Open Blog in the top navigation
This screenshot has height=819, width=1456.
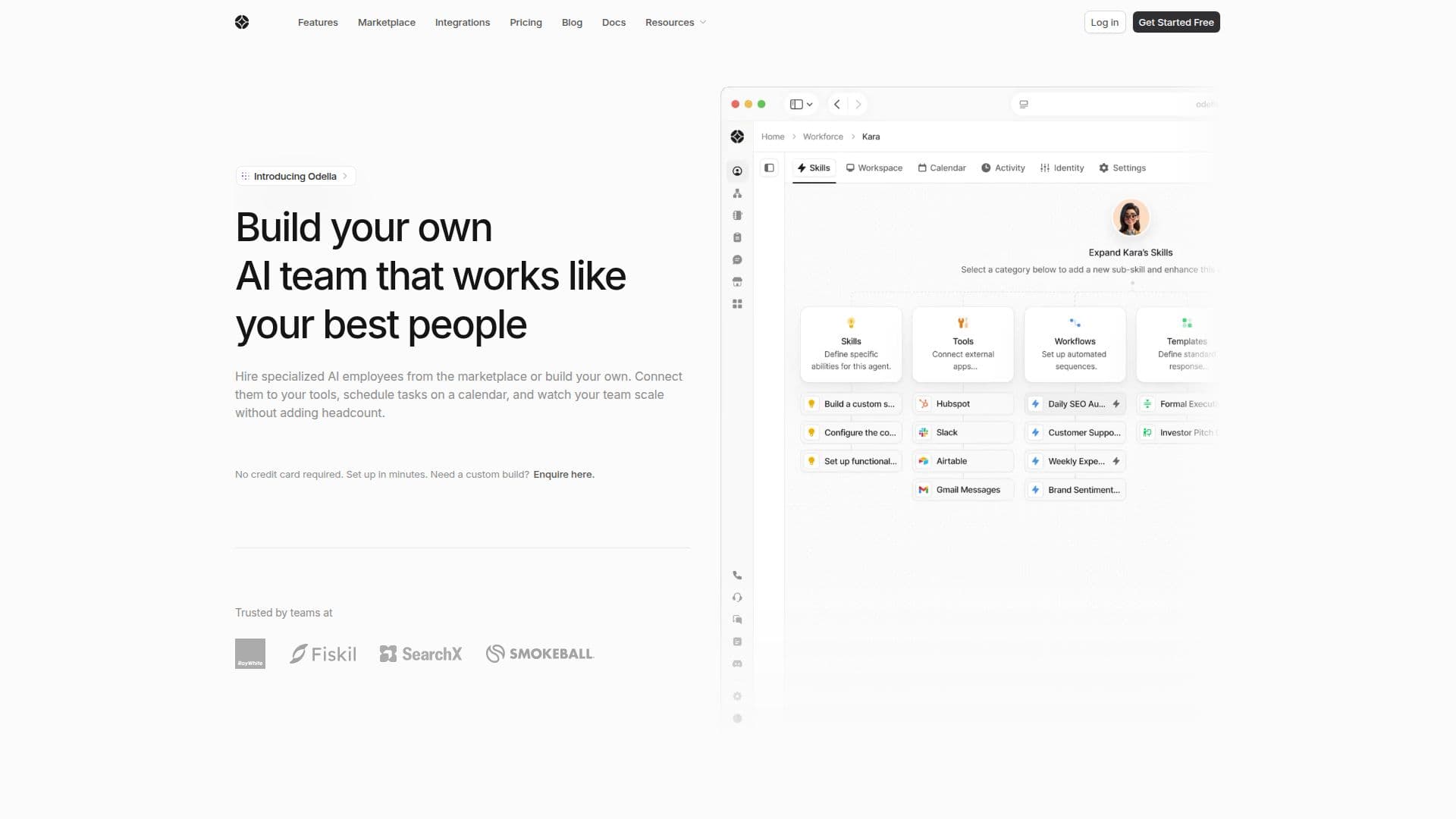572,22
